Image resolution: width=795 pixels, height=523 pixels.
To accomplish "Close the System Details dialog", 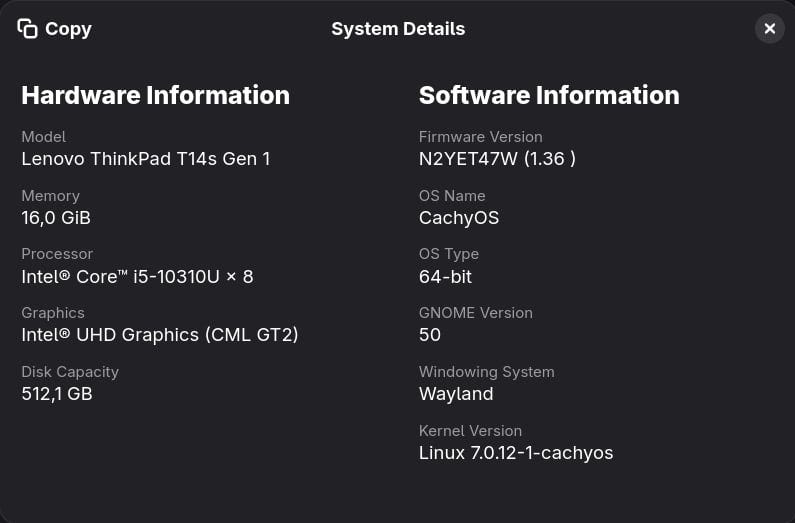I will (770, 28).
